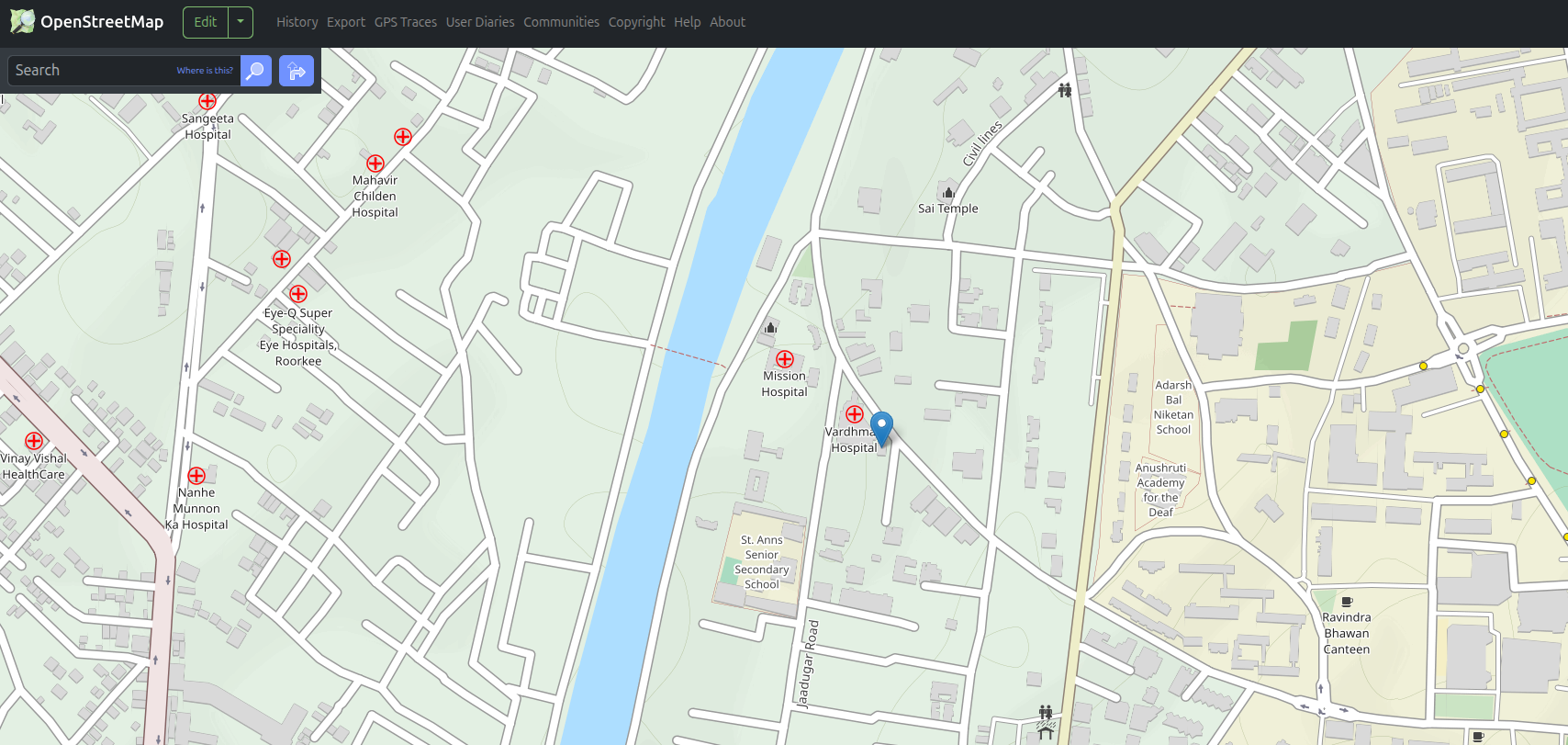The height and width of the screenshot is (745, 1568).
Task: Open directions with the arrow icon
Action: point(297,71)
